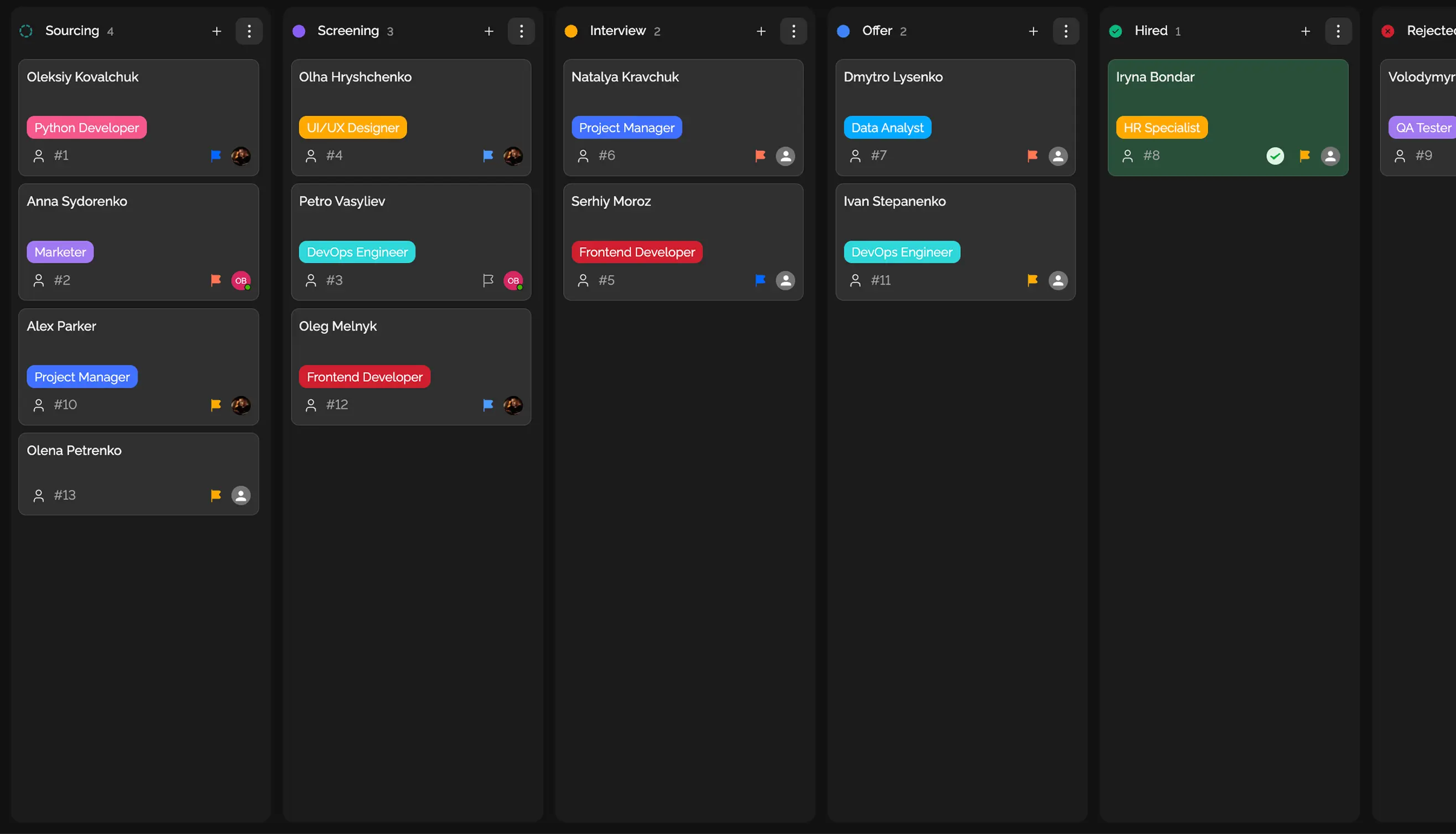Open the three-dot menu of the Sourcing column

pyautogui.click(x=249, y=31)
